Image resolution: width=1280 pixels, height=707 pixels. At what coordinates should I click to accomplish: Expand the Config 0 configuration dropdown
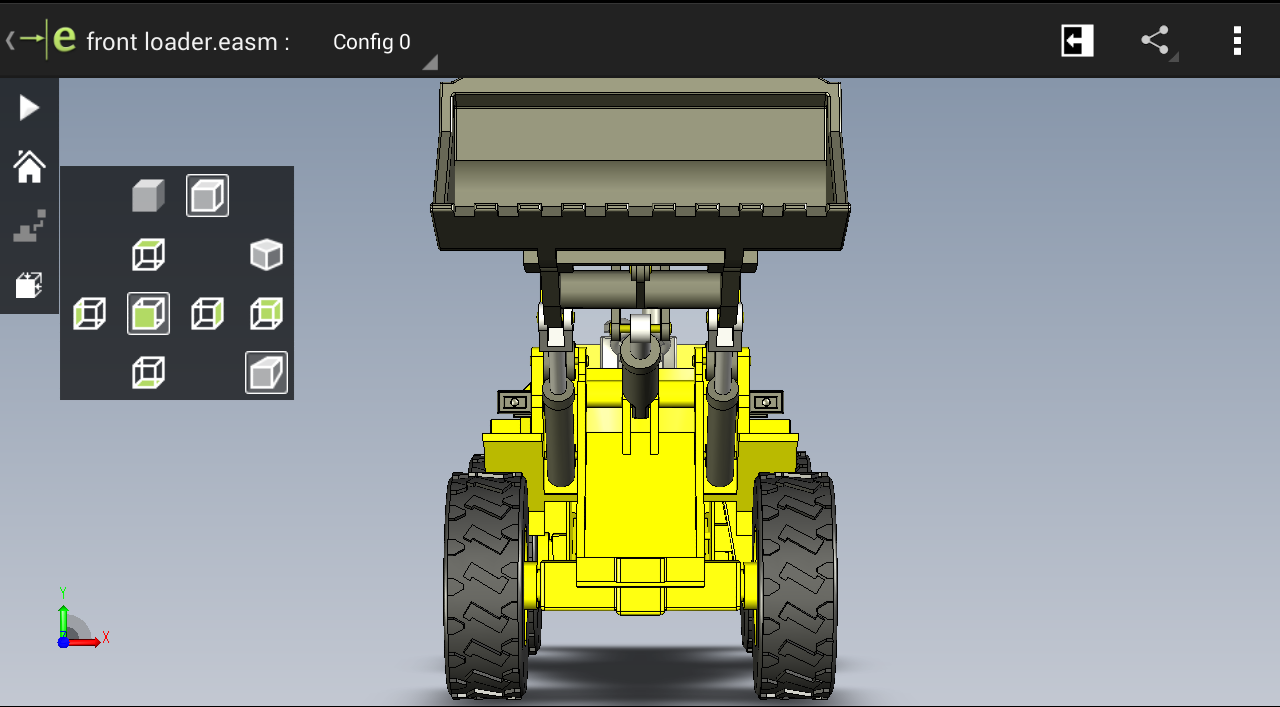(x=371, y=42)
